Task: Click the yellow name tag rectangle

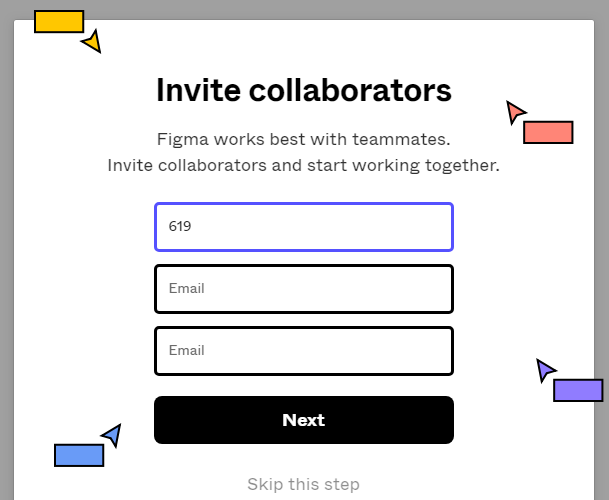Action: [x=58, y=21]
